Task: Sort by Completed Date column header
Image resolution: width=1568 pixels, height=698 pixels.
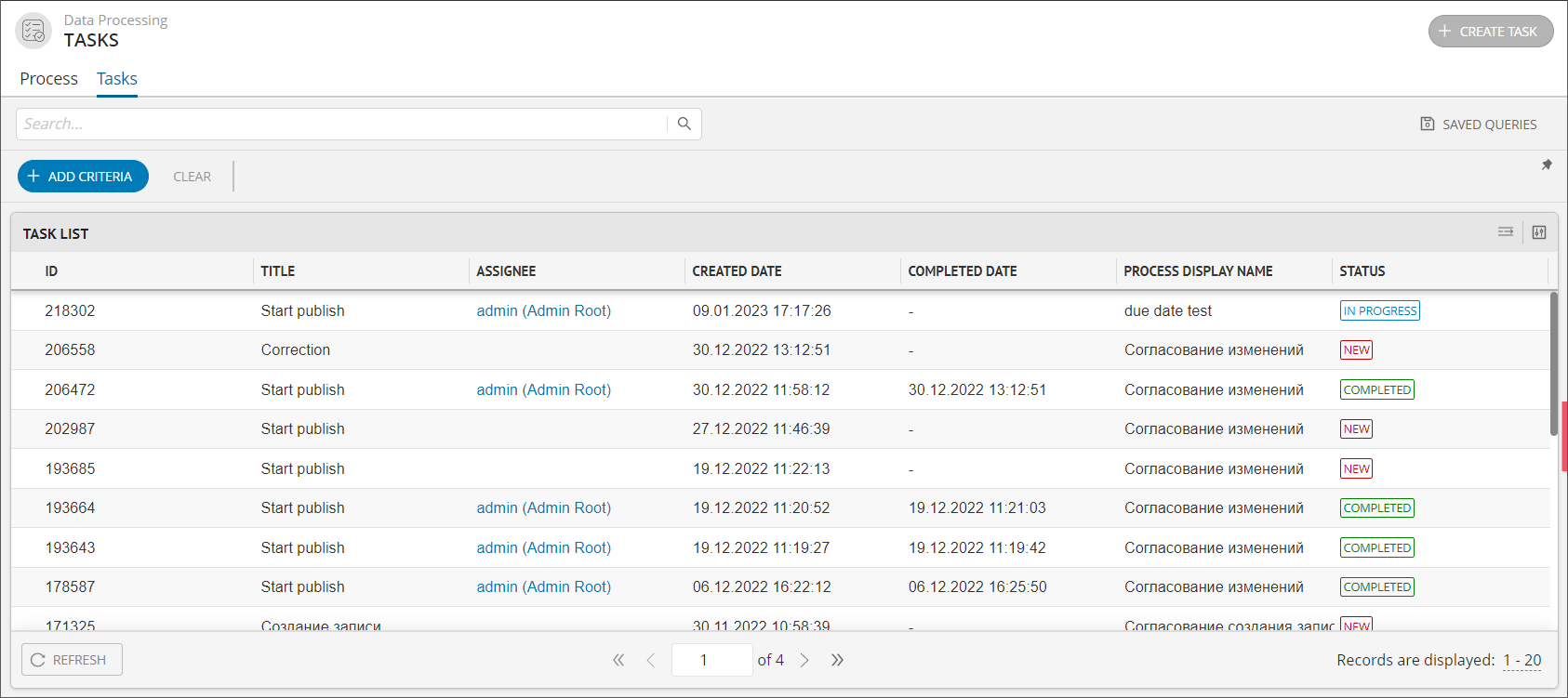Action: tap(963, 271)
